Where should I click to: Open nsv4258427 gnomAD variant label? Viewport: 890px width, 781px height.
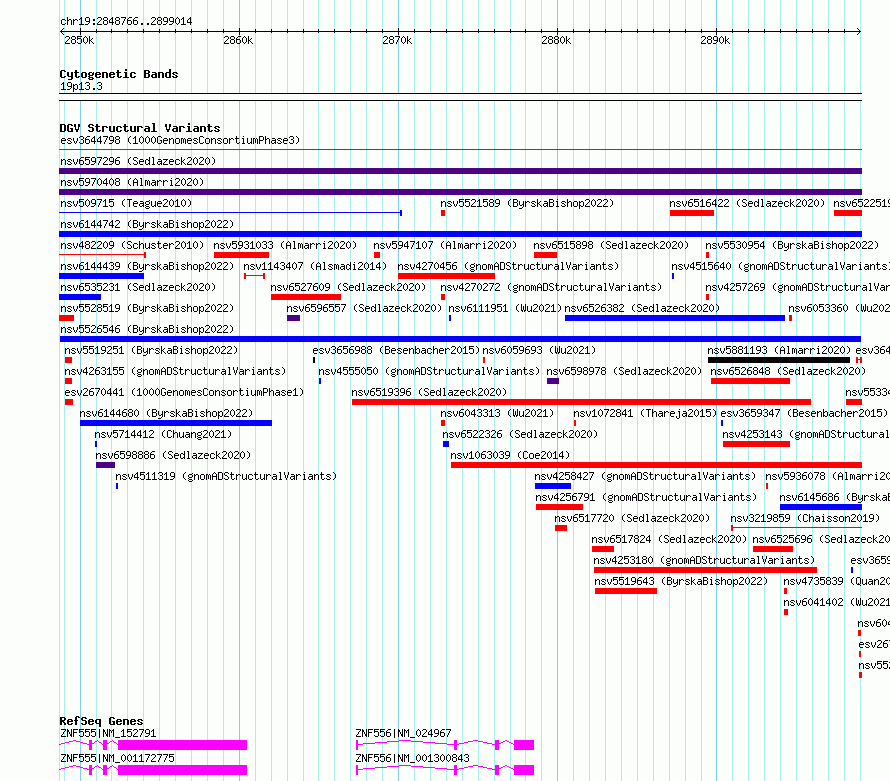(x=645, y=476)
